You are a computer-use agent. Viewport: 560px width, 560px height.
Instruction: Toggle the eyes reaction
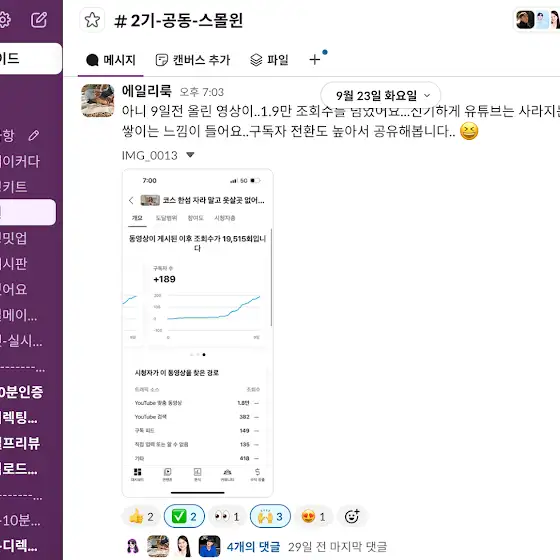[x=227, y=516]
